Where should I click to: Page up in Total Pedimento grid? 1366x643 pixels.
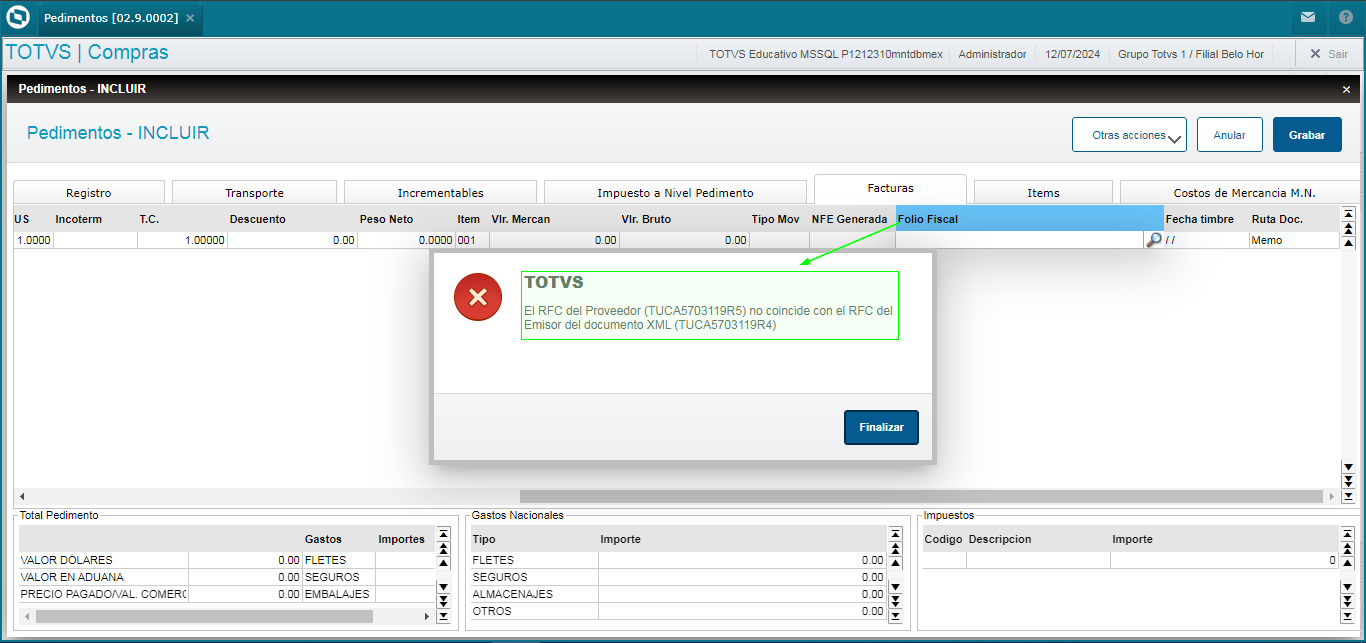(x=443, y=548)
